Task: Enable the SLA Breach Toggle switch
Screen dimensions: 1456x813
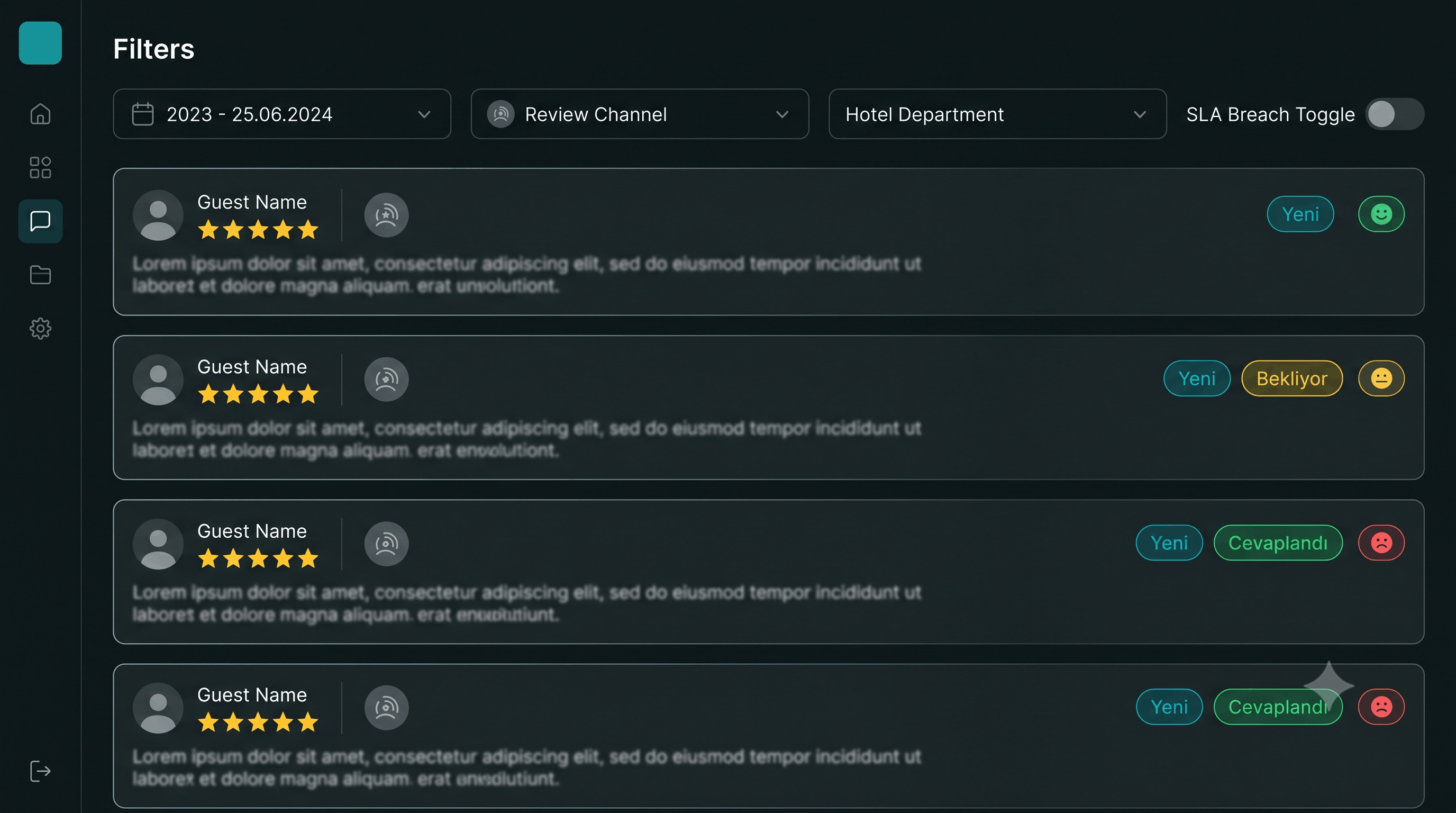Action: click(x=1395, y=114)
